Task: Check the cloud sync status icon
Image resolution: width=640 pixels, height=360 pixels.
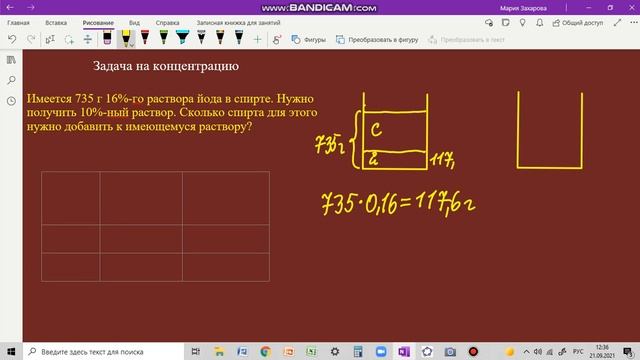Action: point(489,23)
